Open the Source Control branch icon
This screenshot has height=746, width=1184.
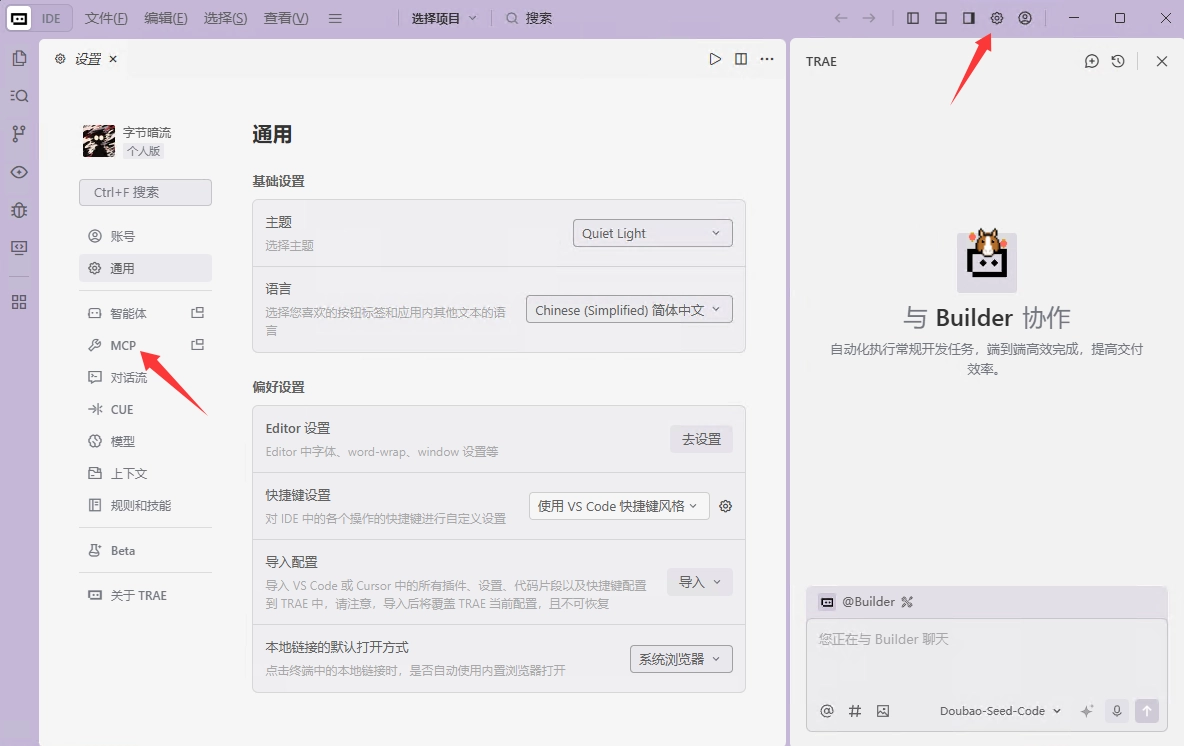pyautogui.click(x=20, y=134)
